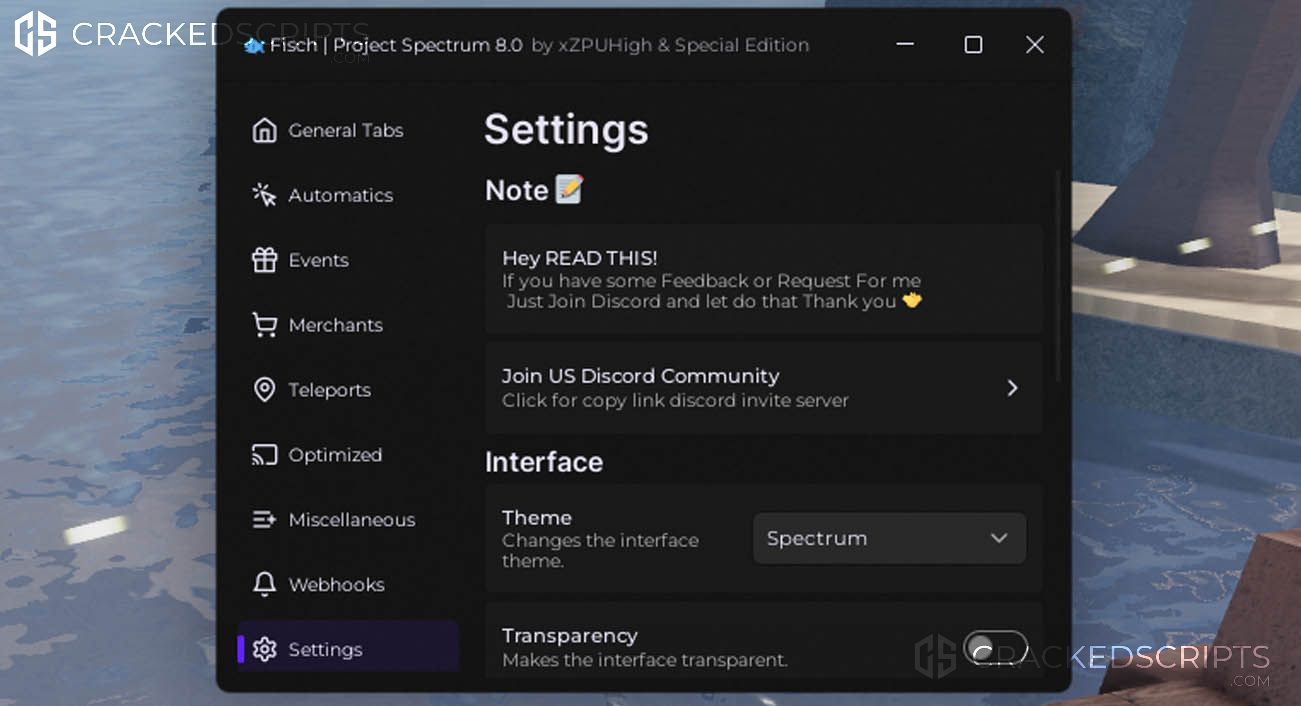
Task: Switch to the Automatics tab
Action: point(348,195)
